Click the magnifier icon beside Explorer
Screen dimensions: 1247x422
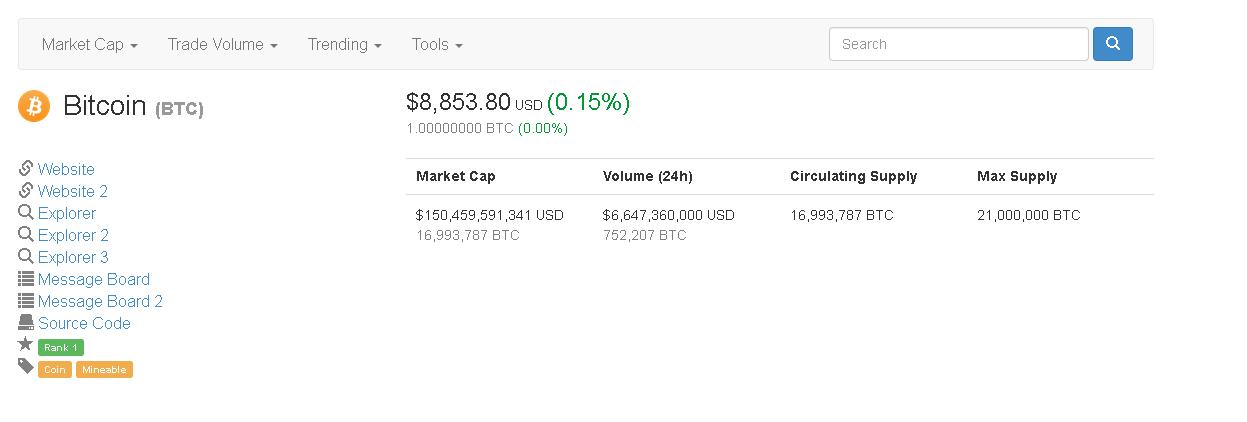tap(26, 213)
